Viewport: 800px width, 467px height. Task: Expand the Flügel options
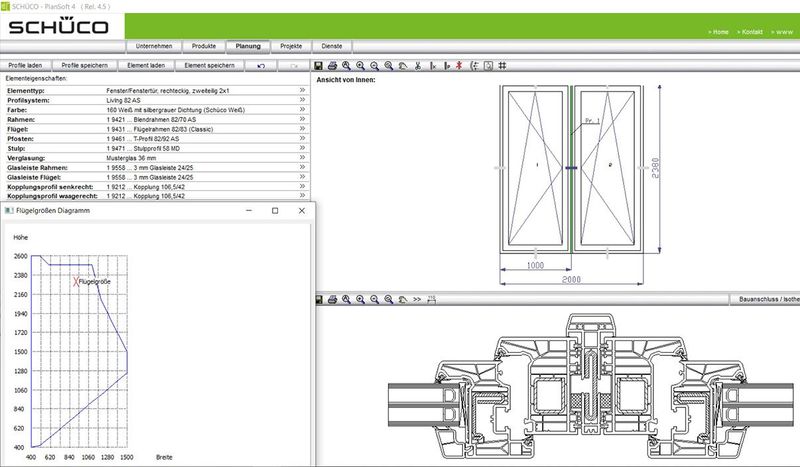click(x=302, y=128)
